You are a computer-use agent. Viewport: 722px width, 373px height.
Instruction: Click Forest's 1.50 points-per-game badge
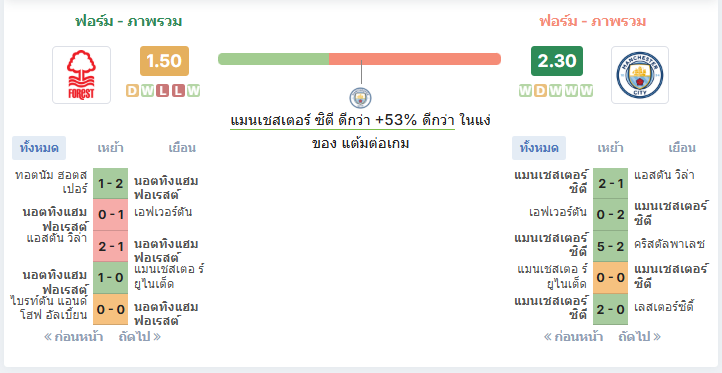(164, 61)
